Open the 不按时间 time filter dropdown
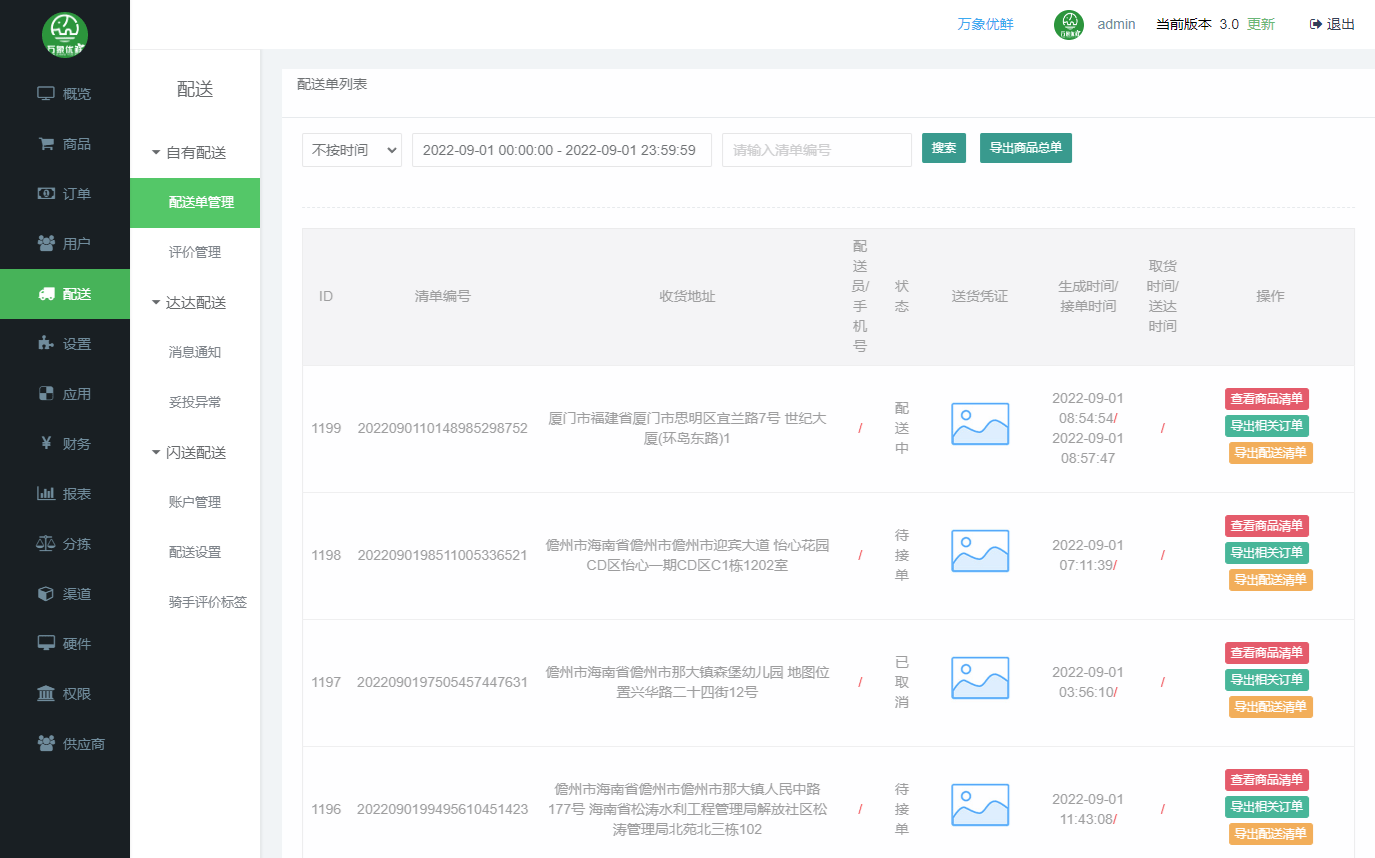Viewport: 1375px width, 858px height. (351, 150)
